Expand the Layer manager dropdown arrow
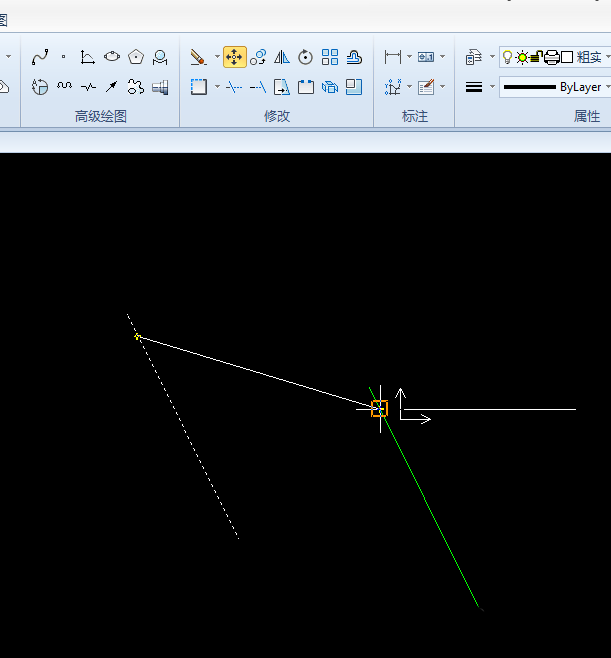The width and height of the screenshot is (611, 658). 492,57
